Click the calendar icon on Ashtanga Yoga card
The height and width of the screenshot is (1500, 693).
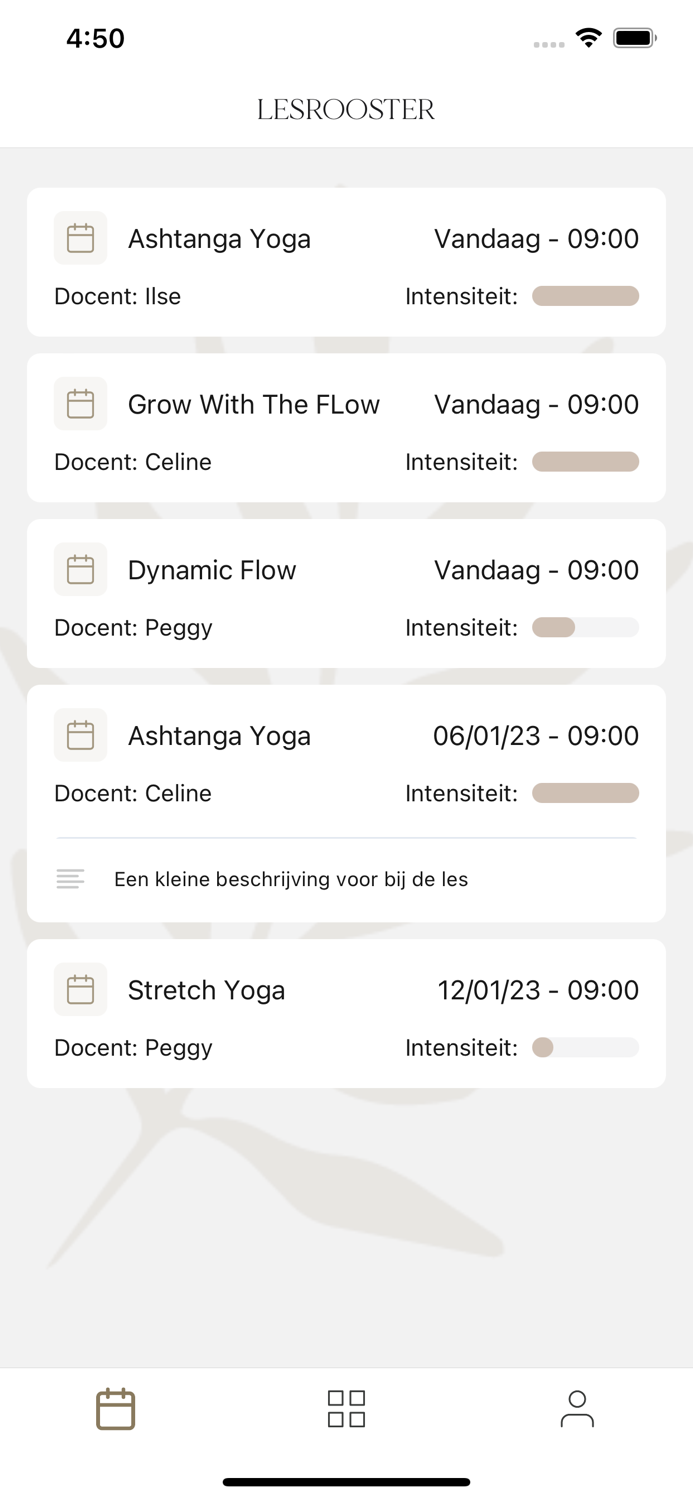click(x=80, y=238)
